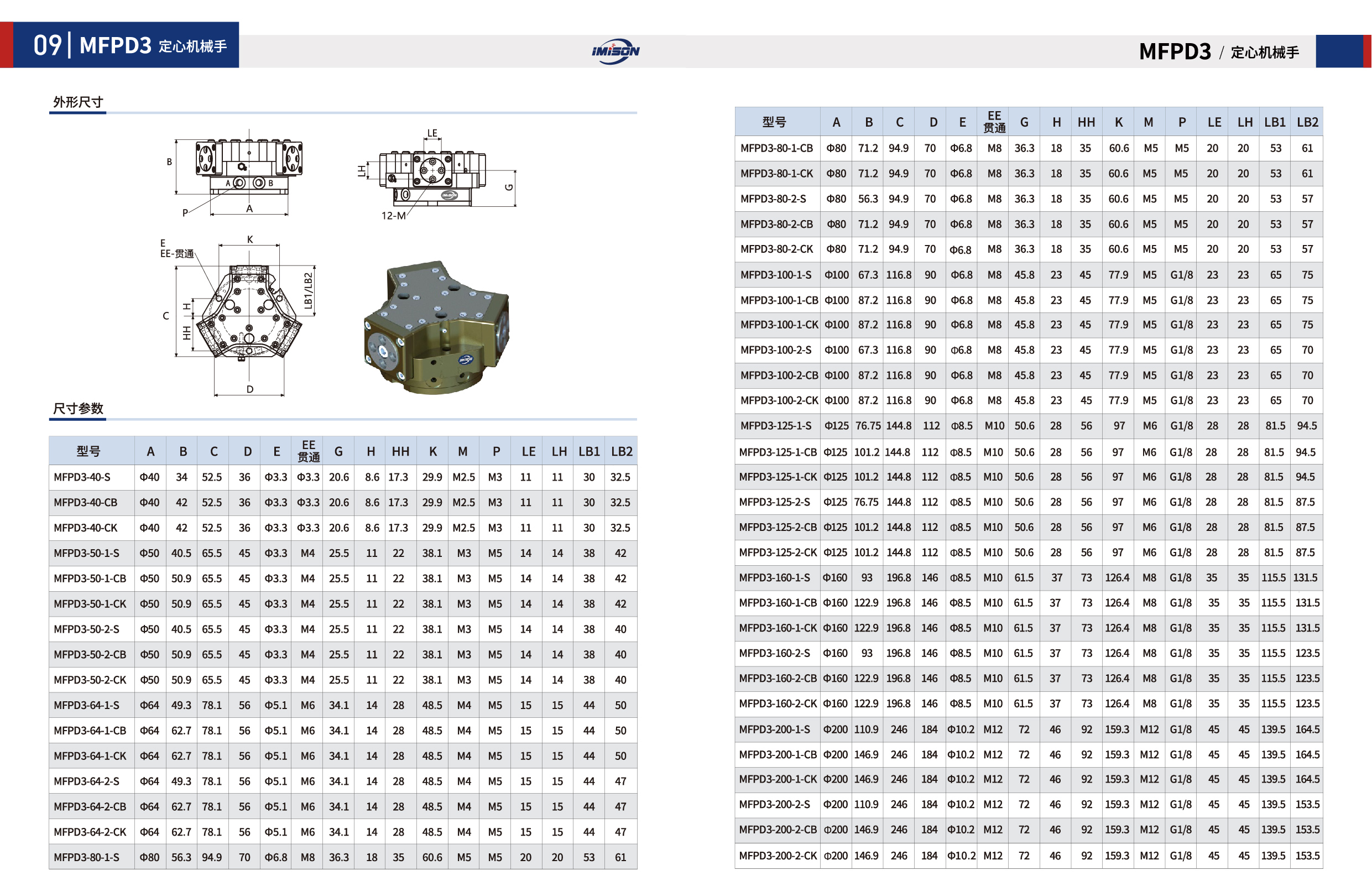Click the LB2 column header in right table

pos(1307,122)
